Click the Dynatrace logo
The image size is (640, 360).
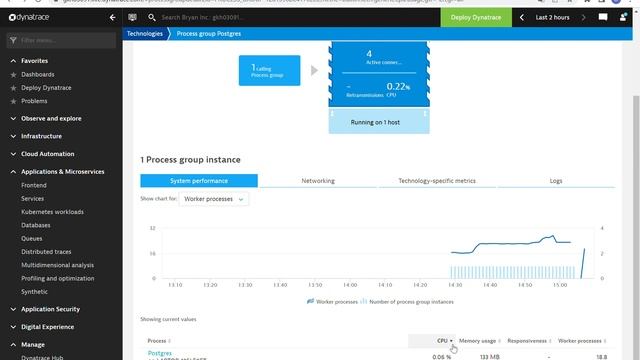tap(29, 17)
